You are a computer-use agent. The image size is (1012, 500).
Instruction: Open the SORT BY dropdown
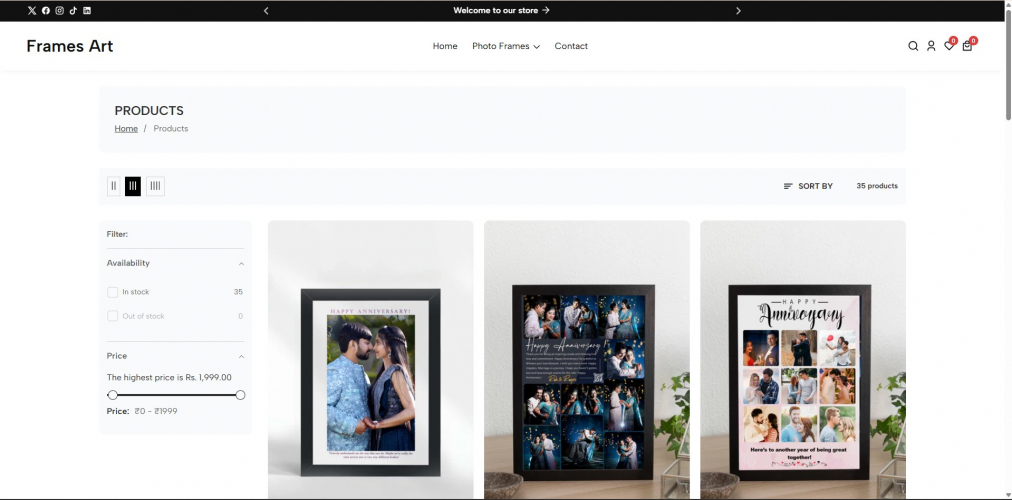(x=808, y=186)
